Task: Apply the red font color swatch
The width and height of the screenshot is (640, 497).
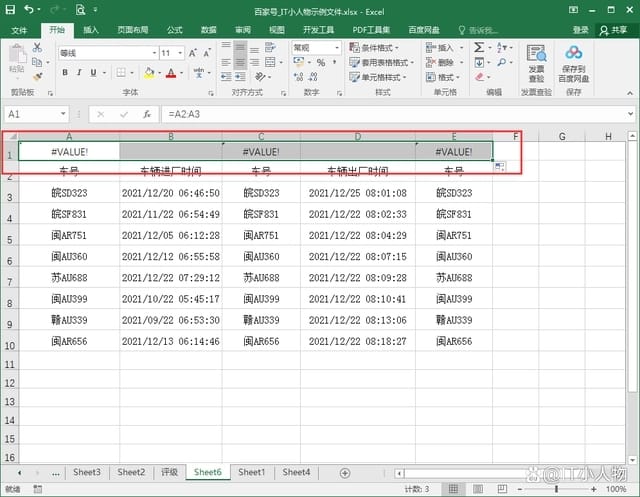Action: tap(171, 73)
